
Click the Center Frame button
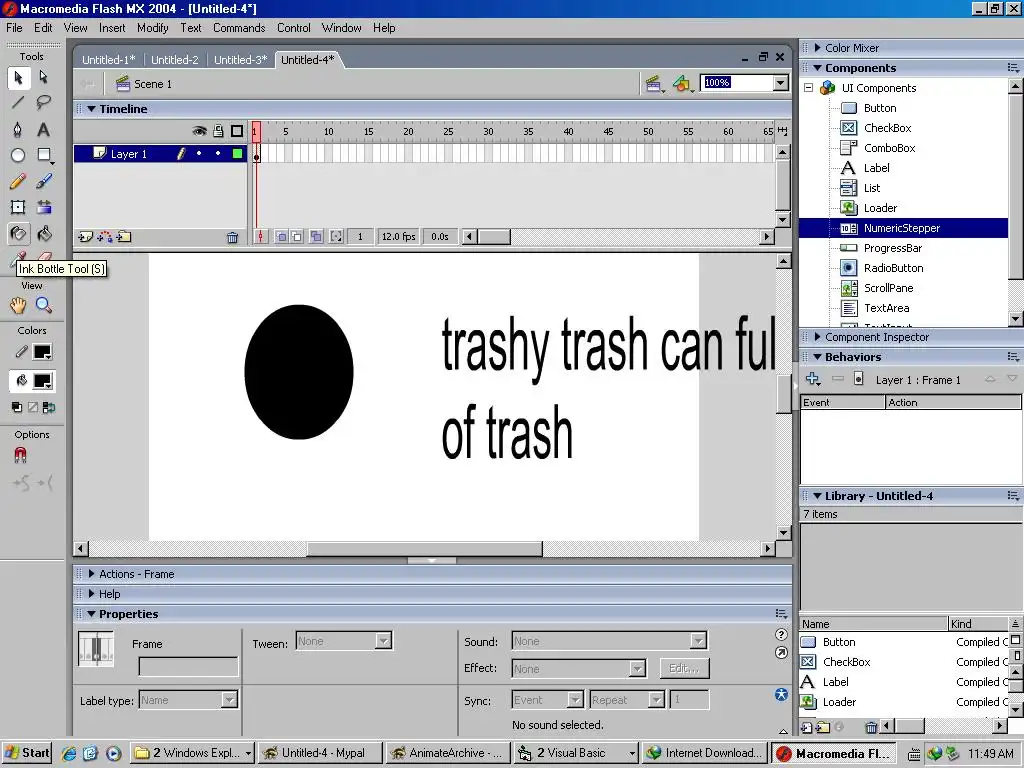pos(261,236)
